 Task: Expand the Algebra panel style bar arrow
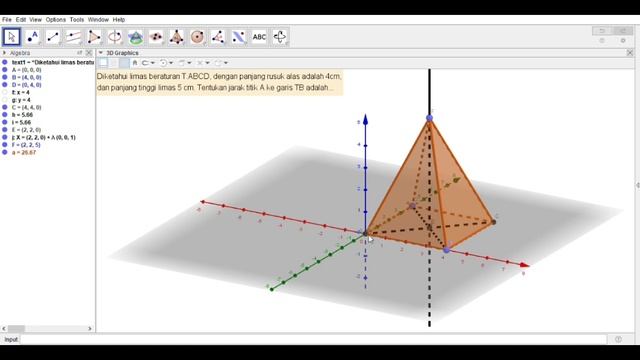[4, 53]
